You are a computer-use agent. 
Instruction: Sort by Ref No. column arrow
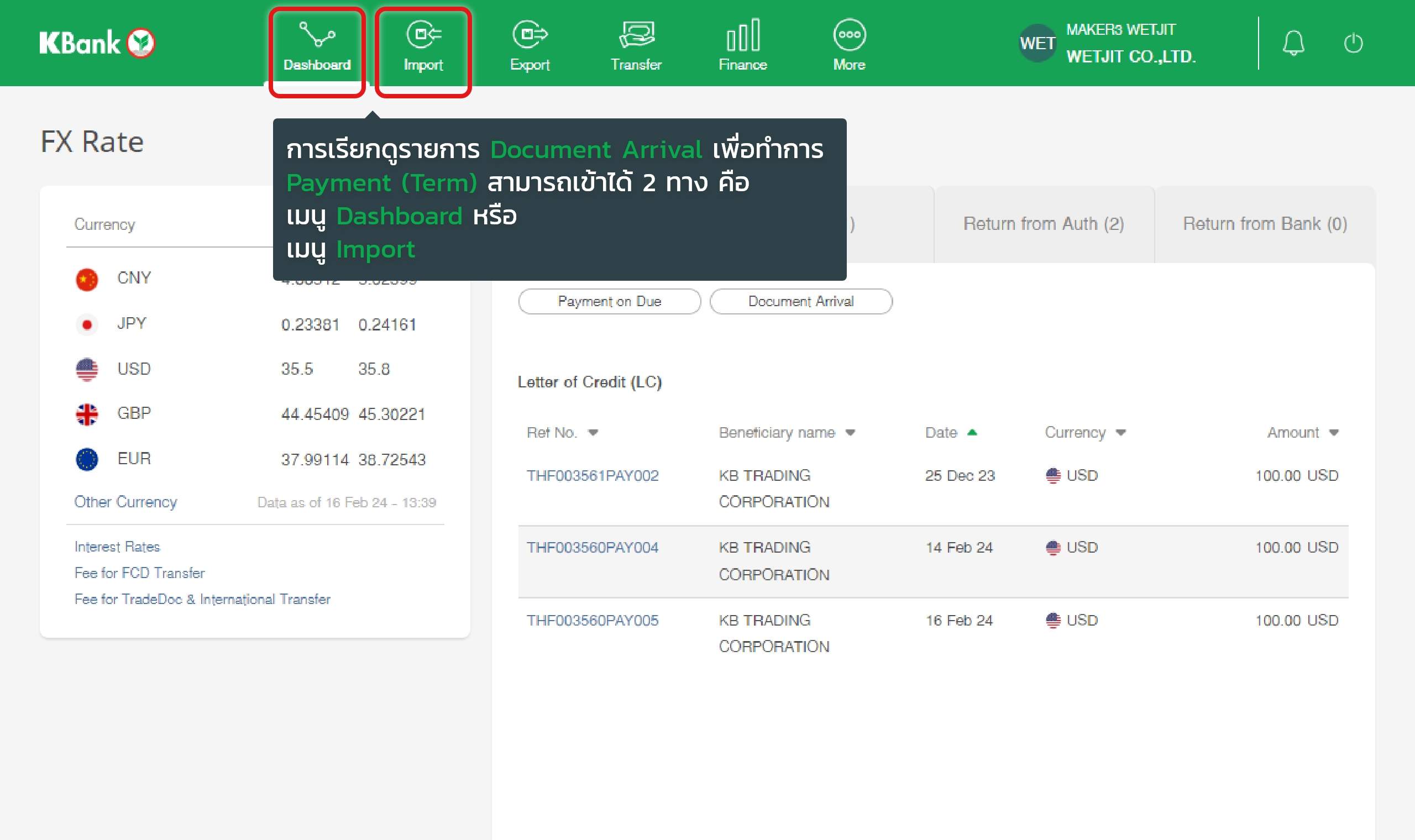(x=593, y=433)
